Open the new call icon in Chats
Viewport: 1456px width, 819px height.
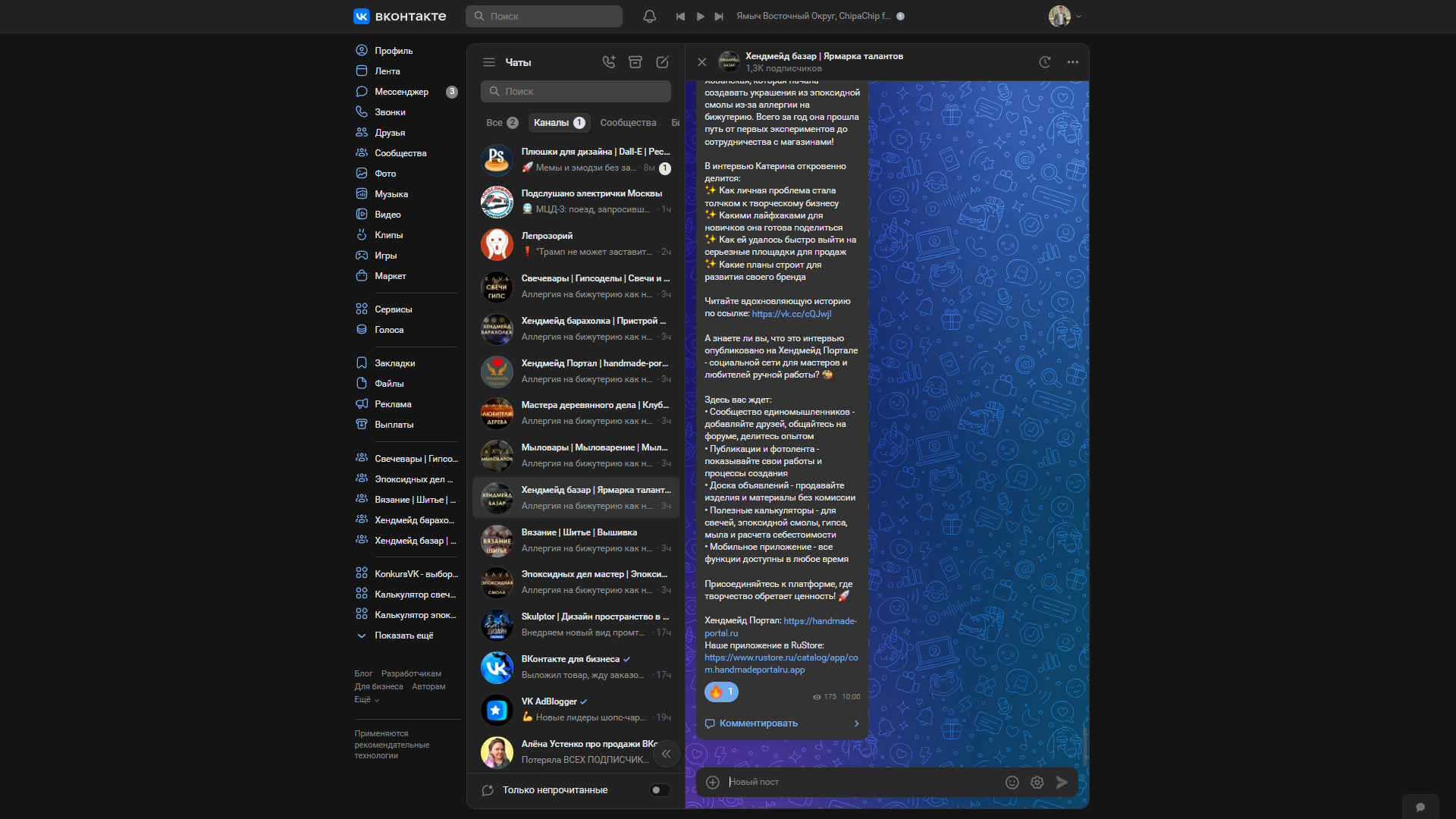(x=608, y=62)
